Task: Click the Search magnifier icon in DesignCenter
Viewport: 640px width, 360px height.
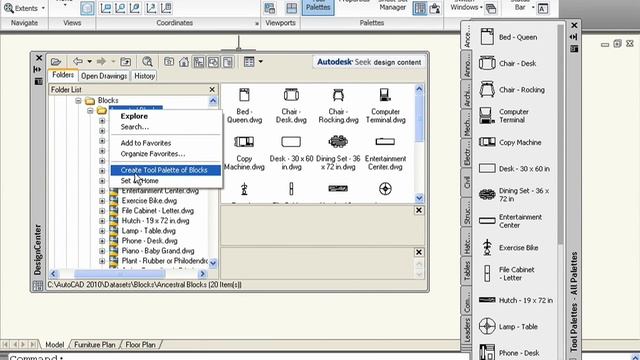Action: [147, 62]
